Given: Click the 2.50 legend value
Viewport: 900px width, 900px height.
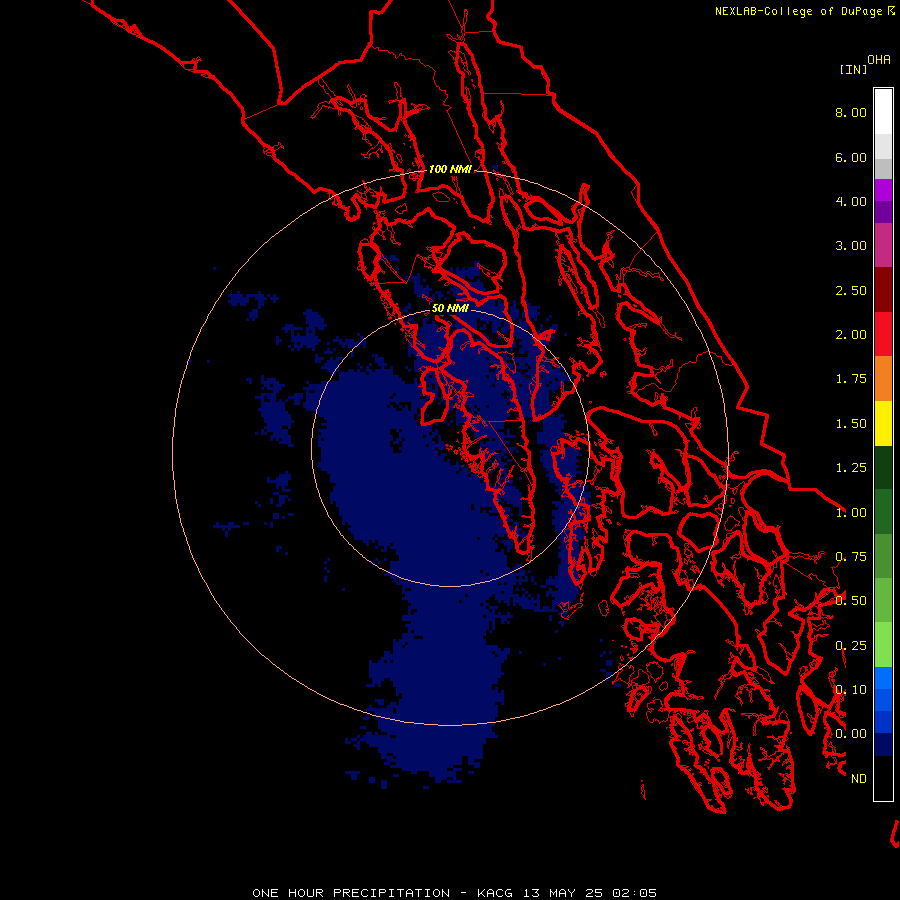Looking at the screenshot, I should point(851,290).
